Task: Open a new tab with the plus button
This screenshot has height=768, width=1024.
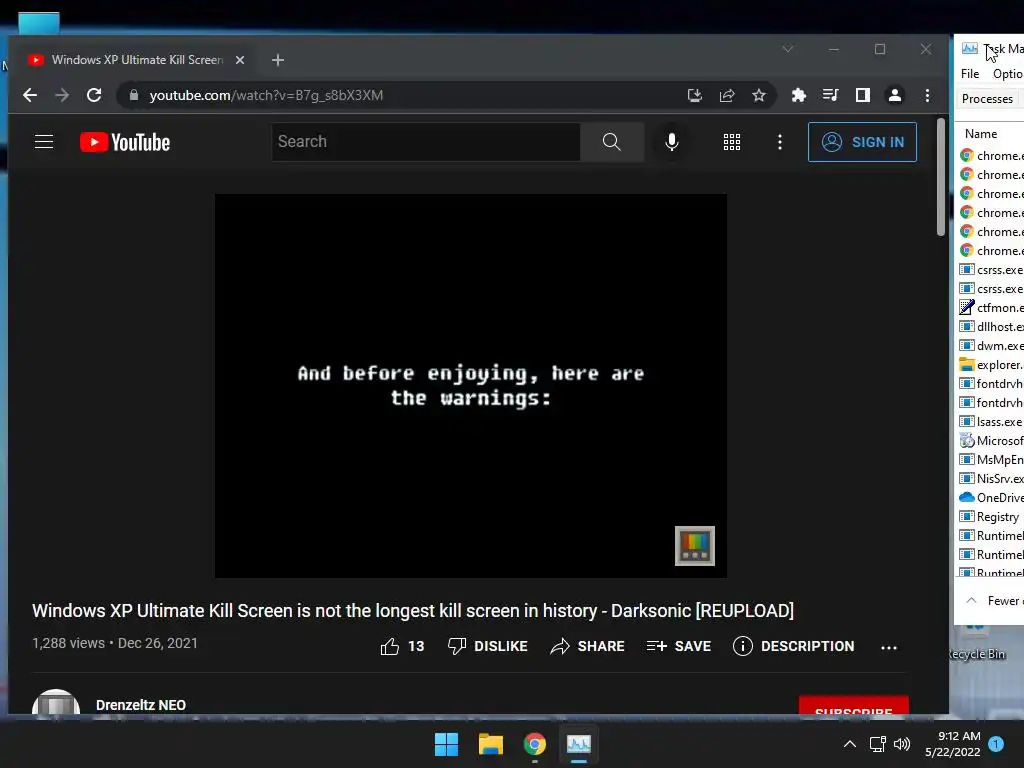Action: (x=278, y=60)
